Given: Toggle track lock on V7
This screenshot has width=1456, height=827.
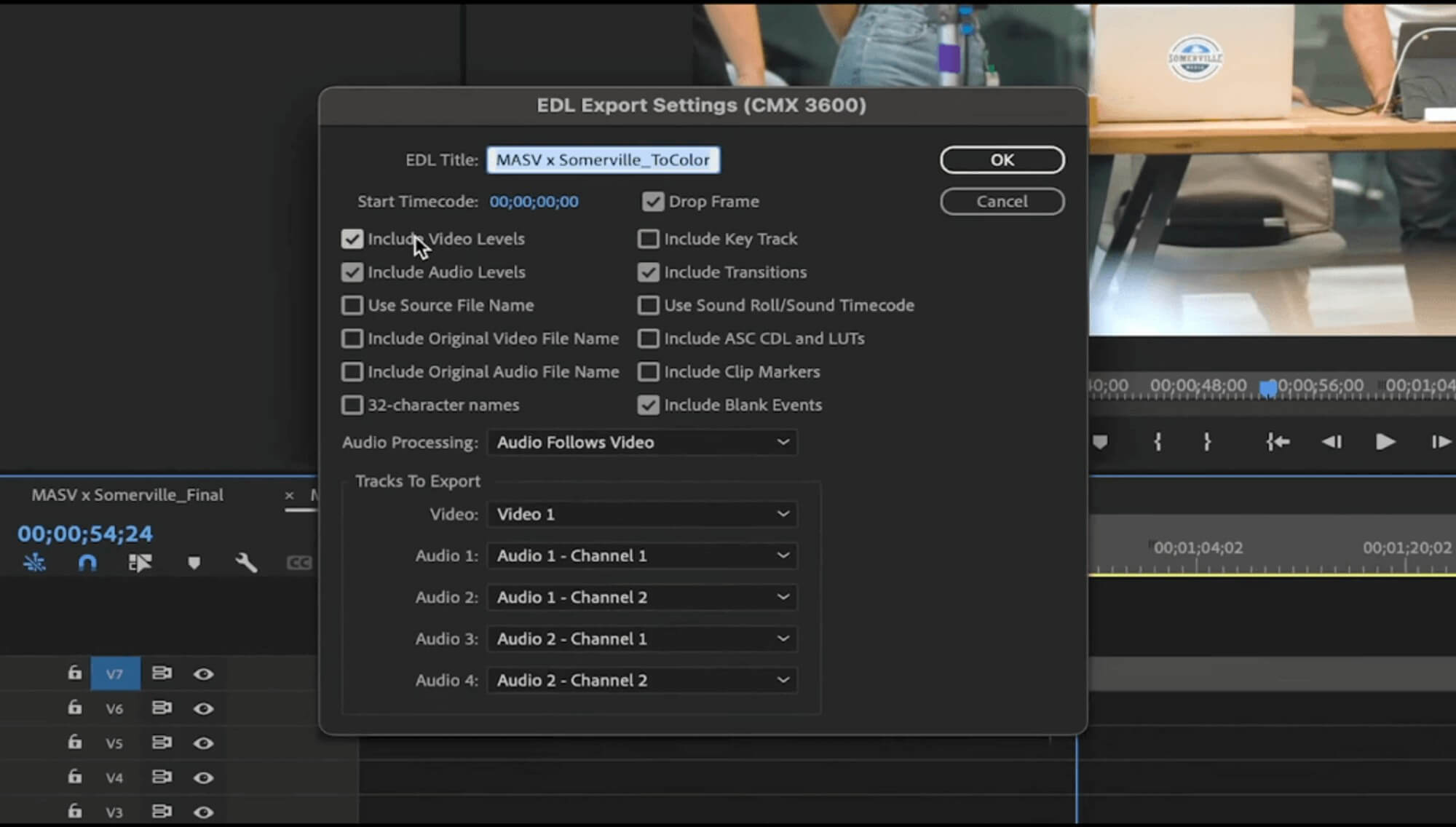Looking at the screenshot, I should (x=74, y=673).
